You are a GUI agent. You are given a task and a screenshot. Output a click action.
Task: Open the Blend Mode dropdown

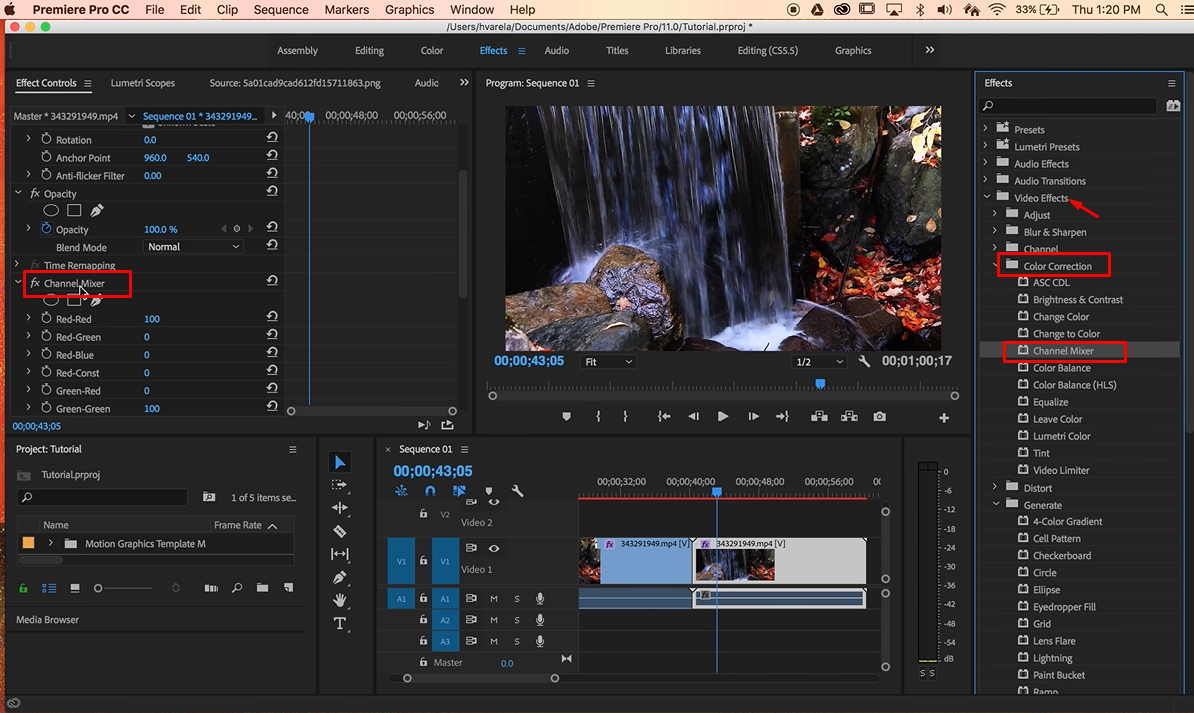point(193,247)
